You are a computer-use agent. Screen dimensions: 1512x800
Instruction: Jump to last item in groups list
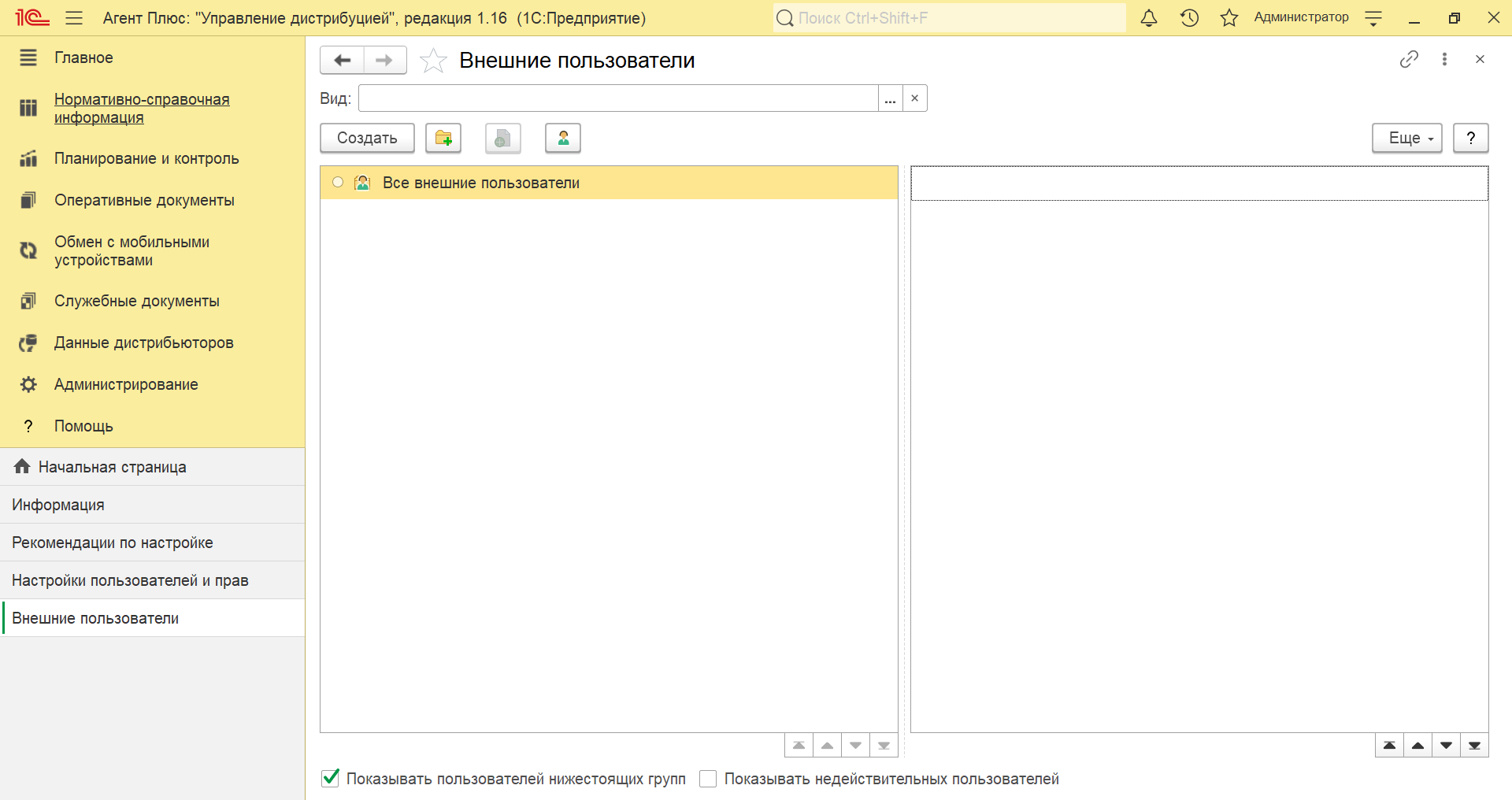(884, 745)
